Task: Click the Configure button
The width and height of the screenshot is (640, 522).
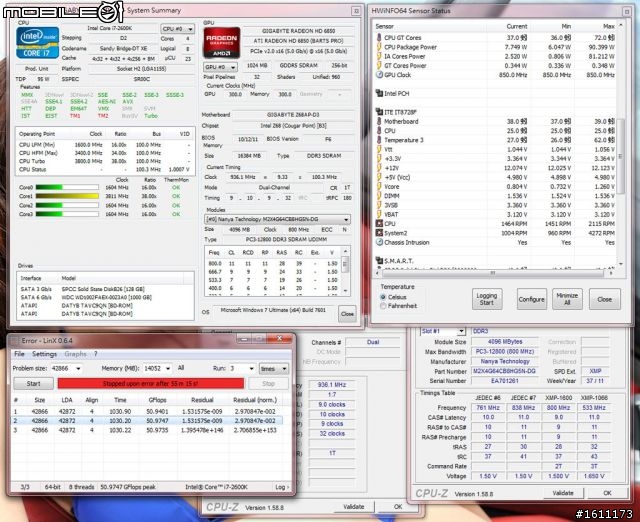Action: click(531, 299)
